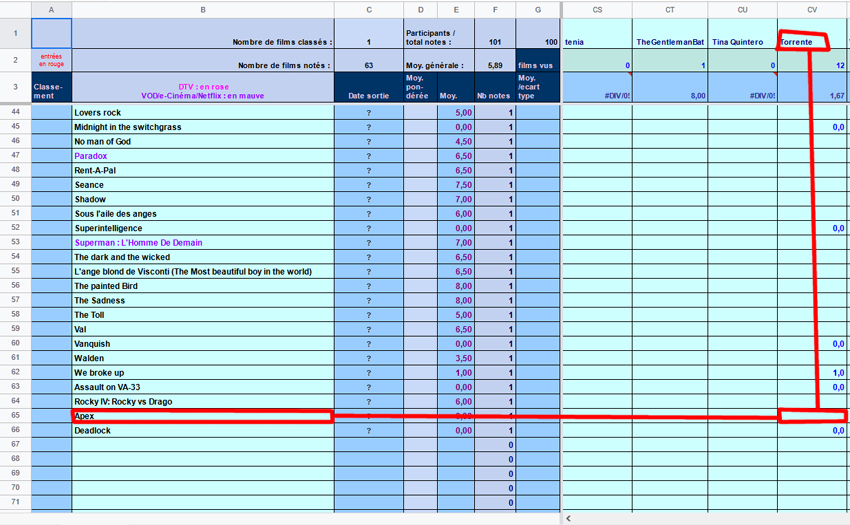This screenshot has height=525, width=850.
Task: Click the 1,00 average for We broke up
Action: point(456,373)
